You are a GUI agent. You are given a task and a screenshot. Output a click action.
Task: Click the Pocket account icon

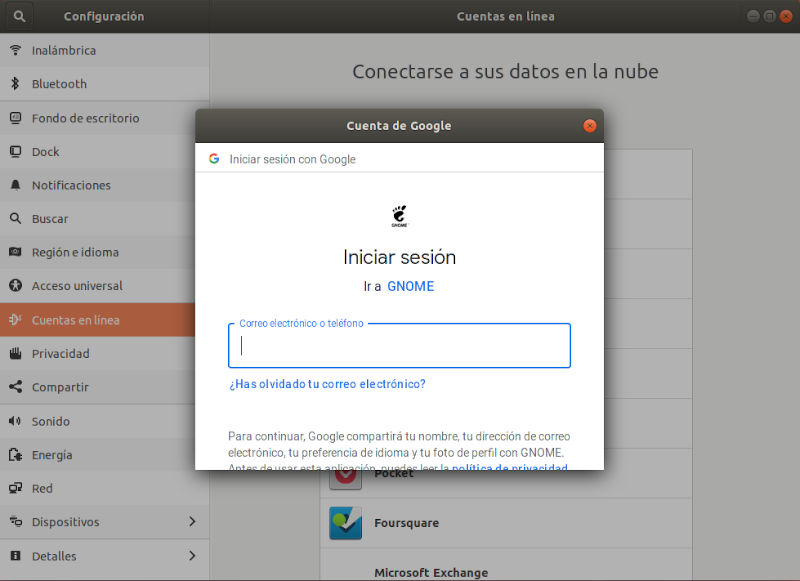coord(345,478)
